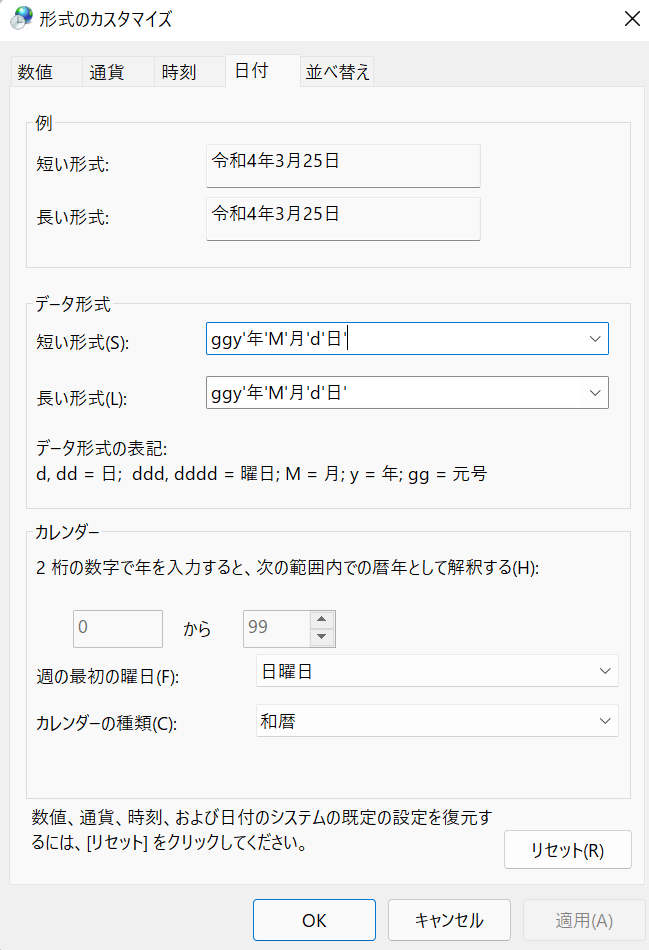Click the キャンセル button

click(x=449, y=920)
